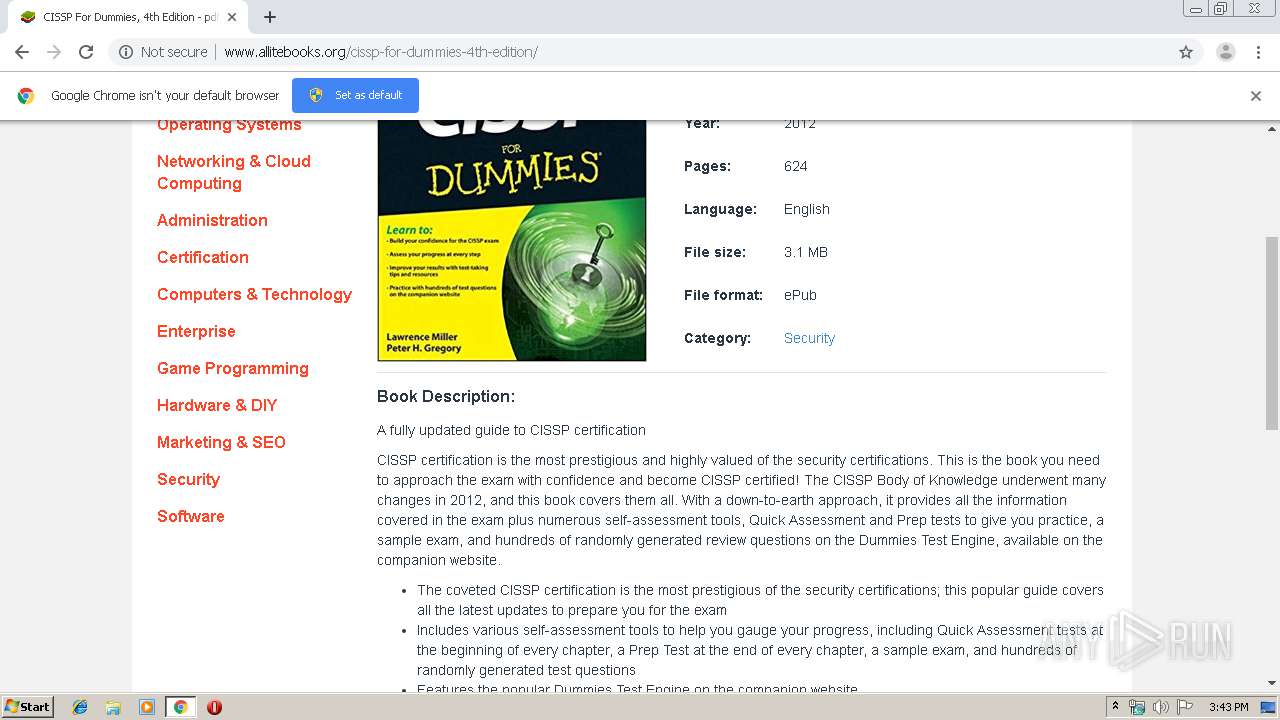Open the Windows Start menu
1280x720 pixels.
28,707
